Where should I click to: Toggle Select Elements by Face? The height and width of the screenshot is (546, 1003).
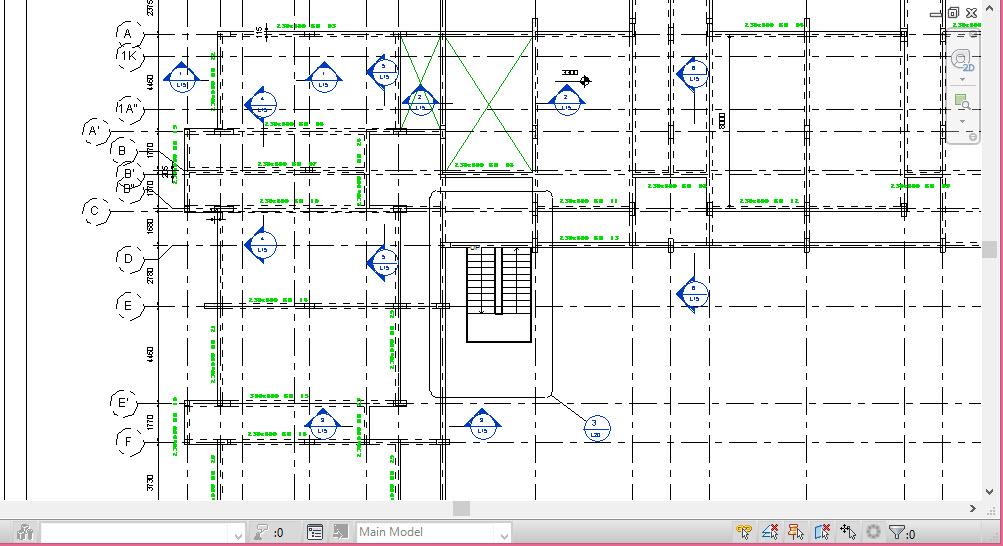pos(822,532)
